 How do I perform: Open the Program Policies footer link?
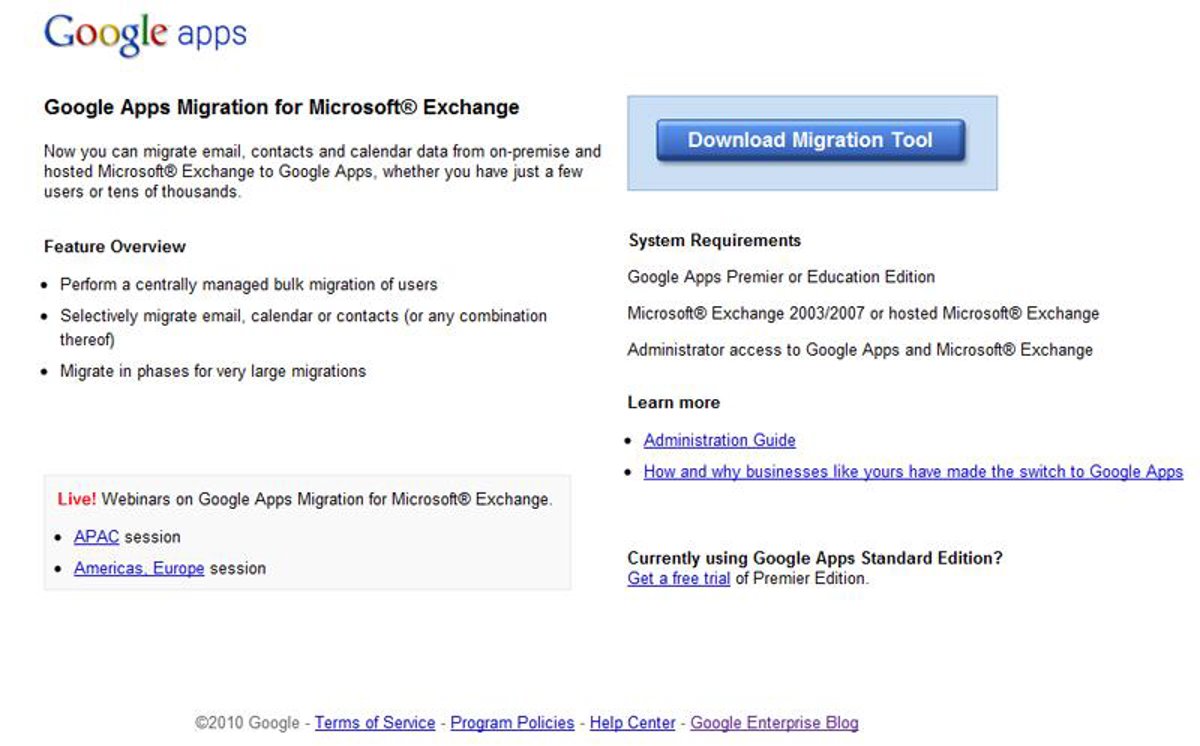click(512, 722)
